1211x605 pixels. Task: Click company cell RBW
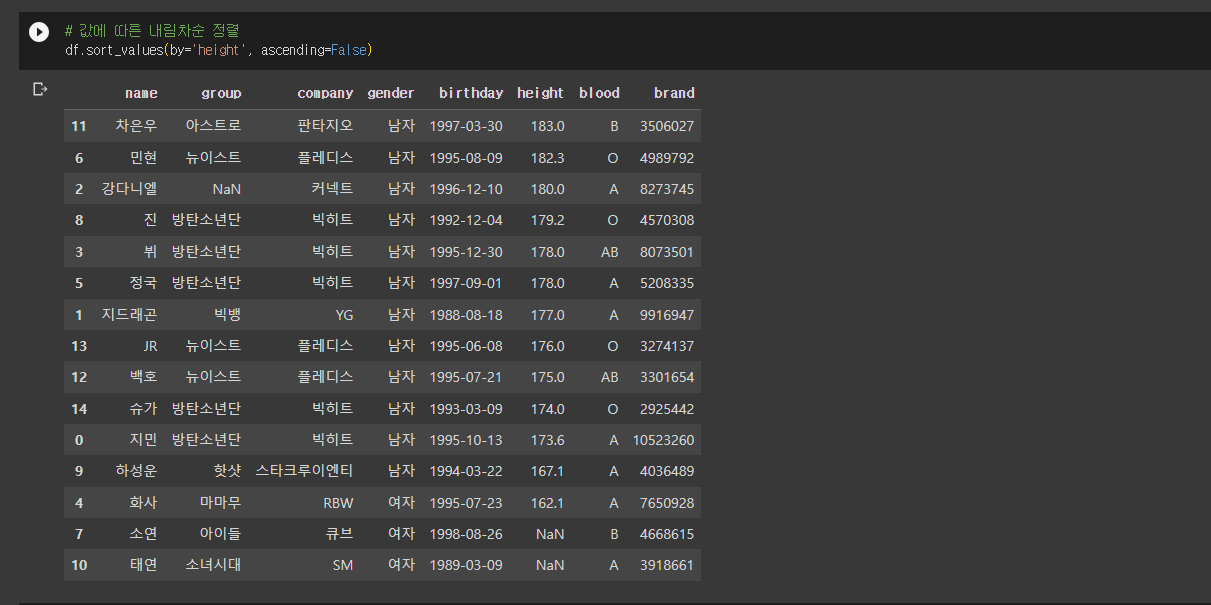click(x=338, y=503)
